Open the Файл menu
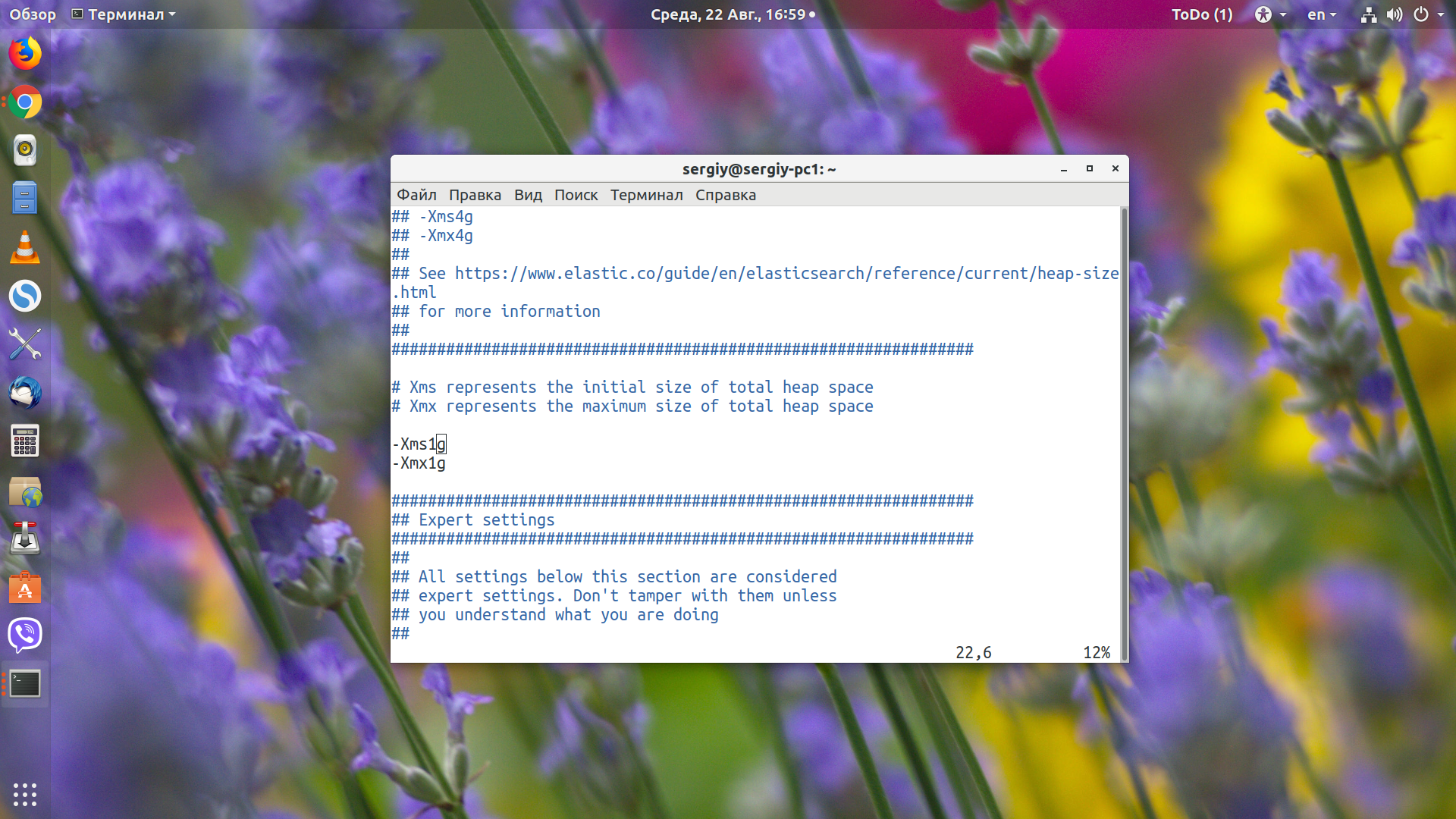1456x819 pixels. tap(416, 195)
